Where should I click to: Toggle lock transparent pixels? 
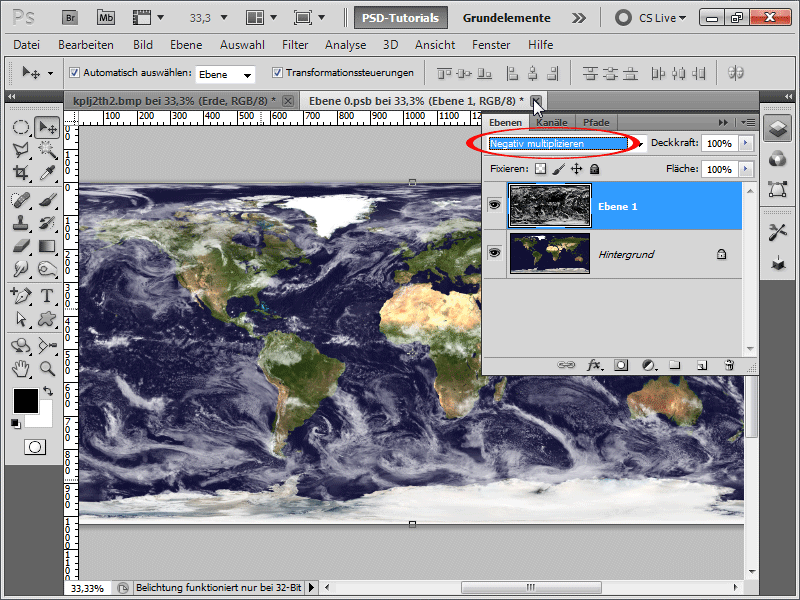click(x=540, y=169)
